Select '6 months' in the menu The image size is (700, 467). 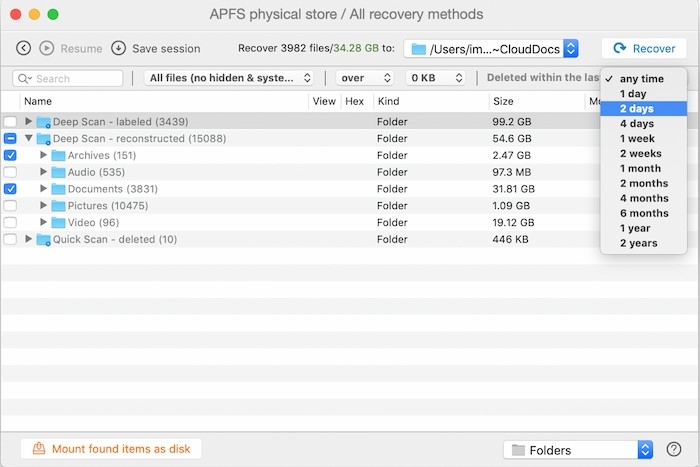click(x=643, y=213)
